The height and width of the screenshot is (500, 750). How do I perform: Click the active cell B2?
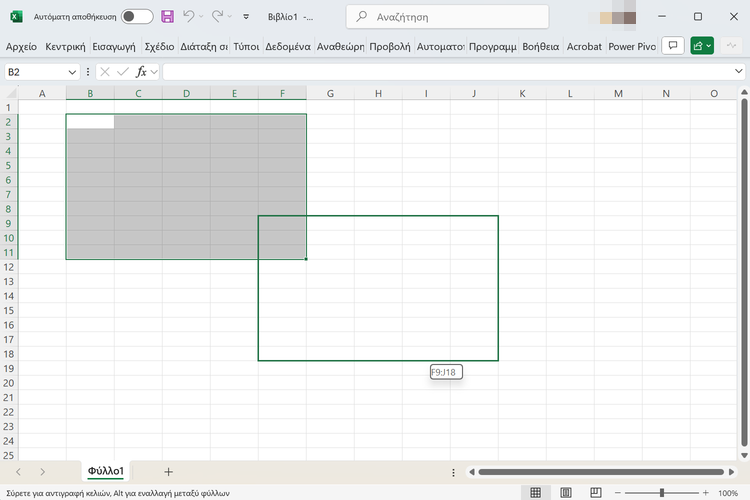coord(90,122)
